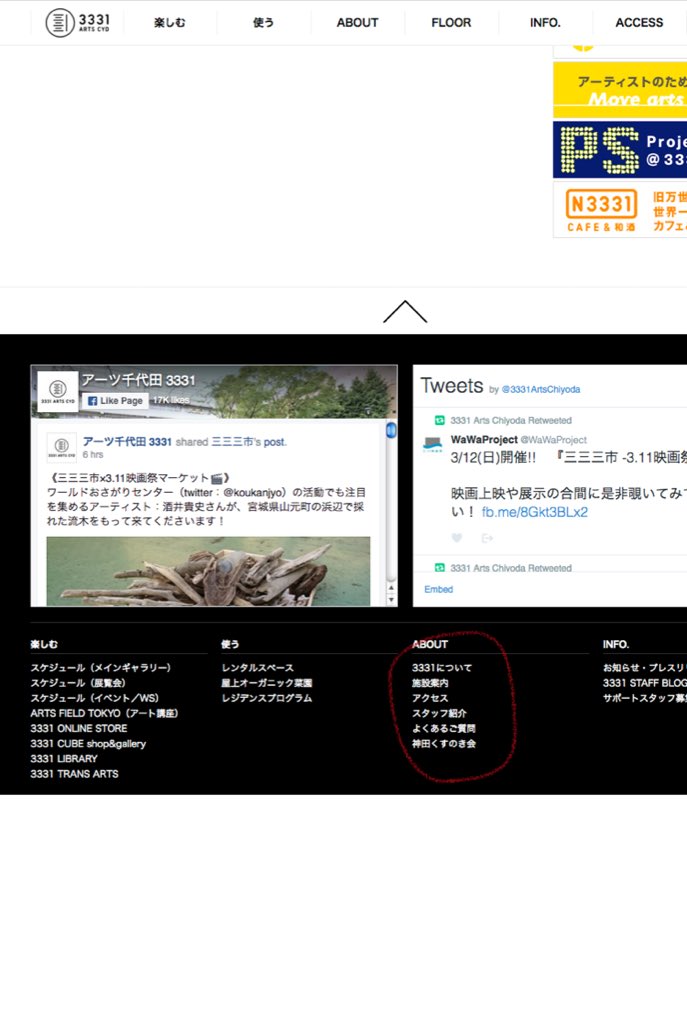
Task: Open 3331について footer link
Action: (x=441, y=667)
